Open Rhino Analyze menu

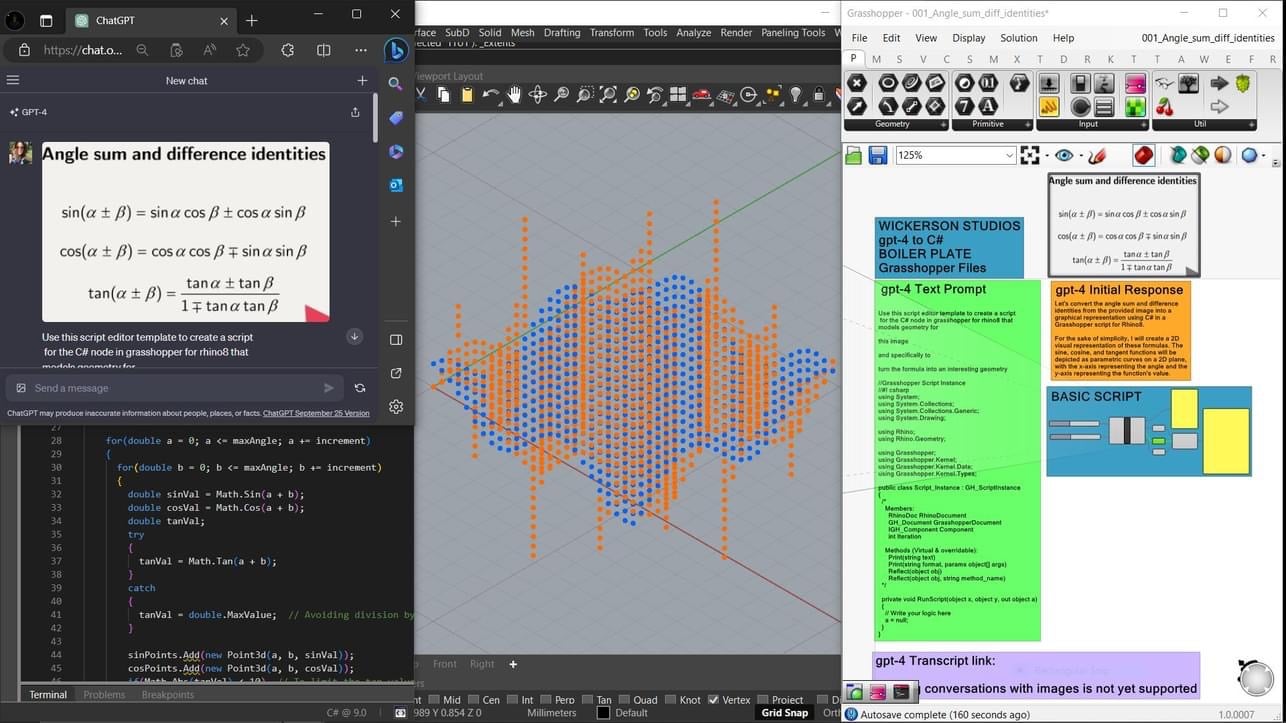pos(693,32)
